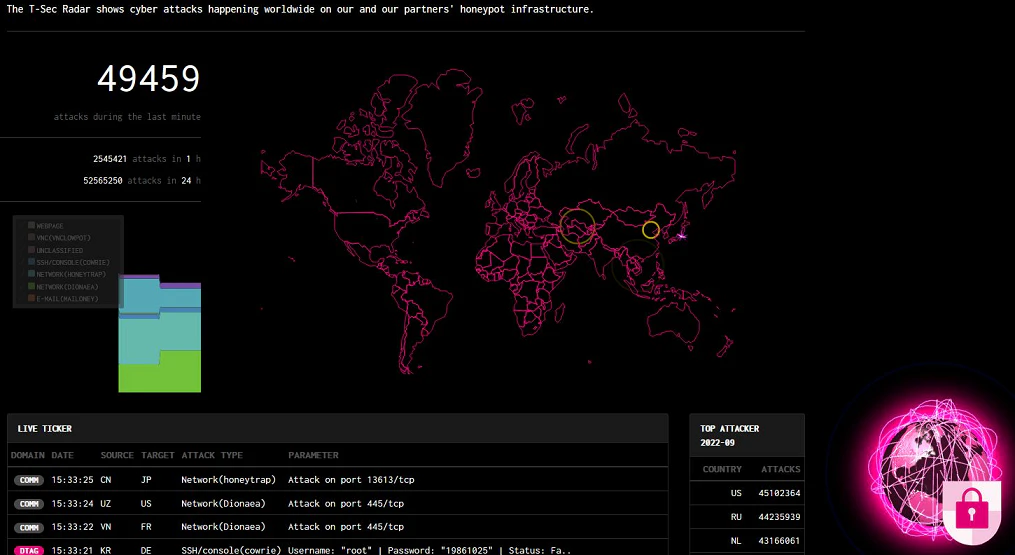1015x555 pixels.
Task: Click the 45102364 attacks value
Action: (x=779, y=493)
